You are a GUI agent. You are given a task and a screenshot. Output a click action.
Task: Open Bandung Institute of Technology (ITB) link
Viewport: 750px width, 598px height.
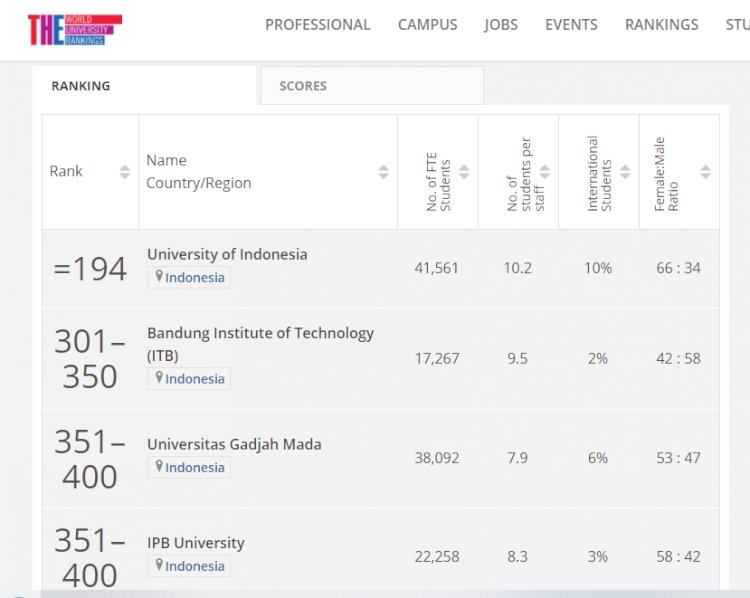pos(261,344)
